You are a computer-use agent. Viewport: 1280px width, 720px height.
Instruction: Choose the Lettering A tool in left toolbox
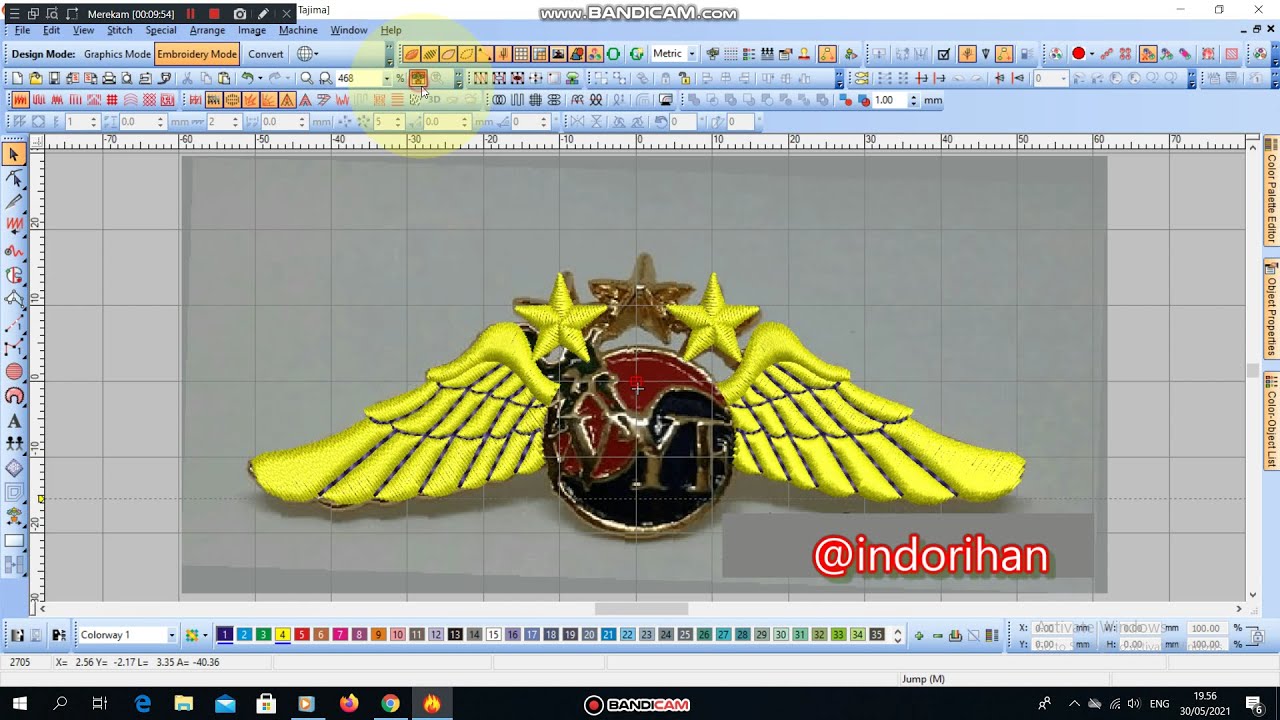[x=14, y=420]
